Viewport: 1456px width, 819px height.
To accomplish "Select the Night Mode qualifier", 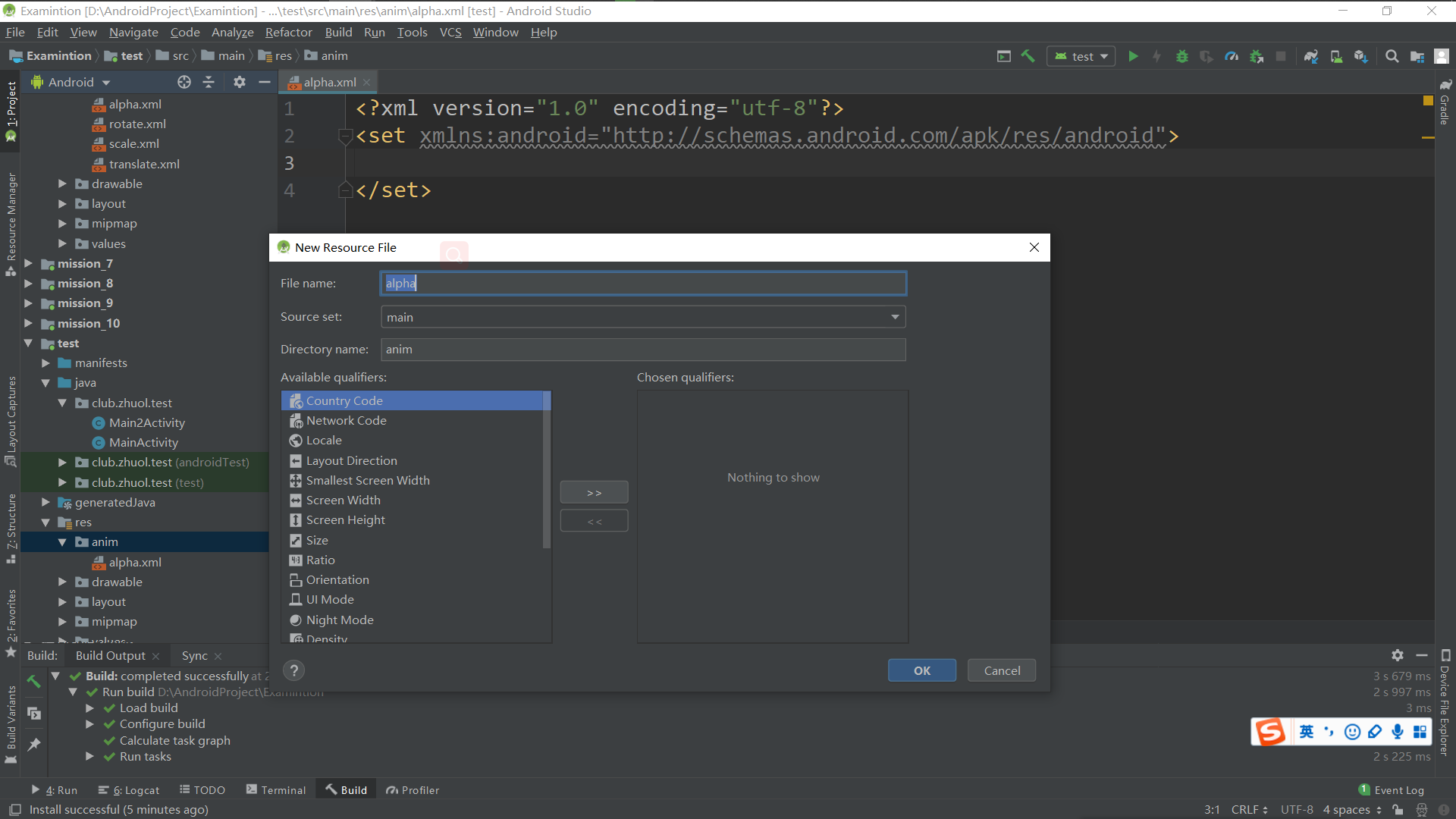I will click(x=340, y=620).
